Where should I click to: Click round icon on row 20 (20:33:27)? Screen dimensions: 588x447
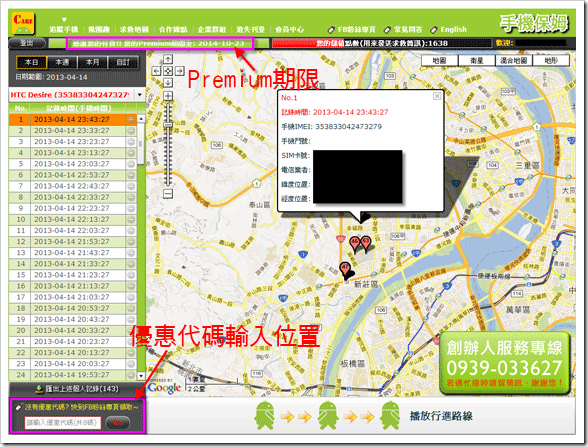(x=131, y=330)
